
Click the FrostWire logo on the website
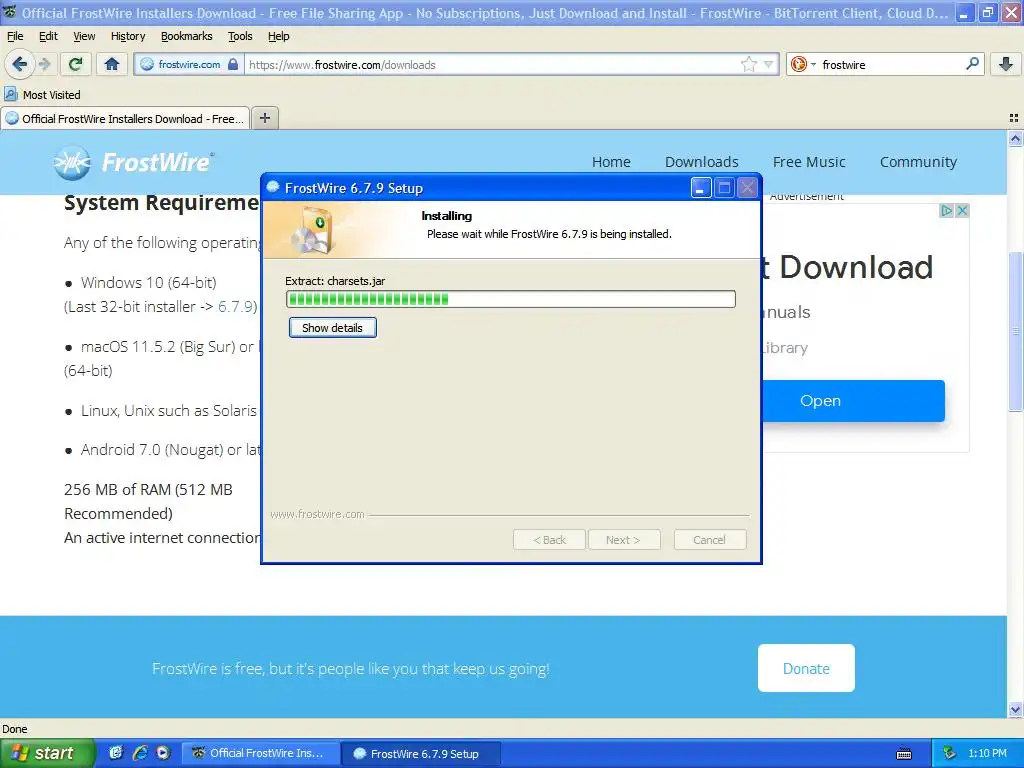[x=133, y=162]
